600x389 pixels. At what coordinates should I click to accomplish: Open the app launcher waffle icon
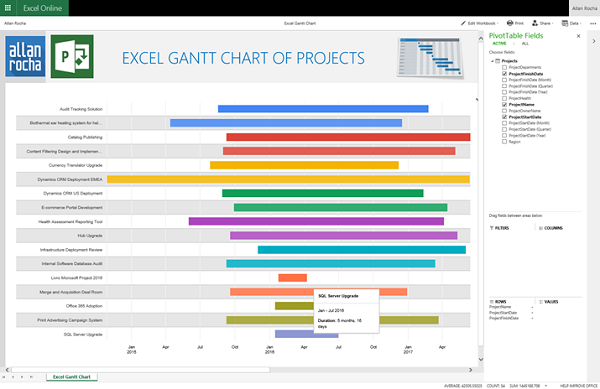[x=8, y=8]
